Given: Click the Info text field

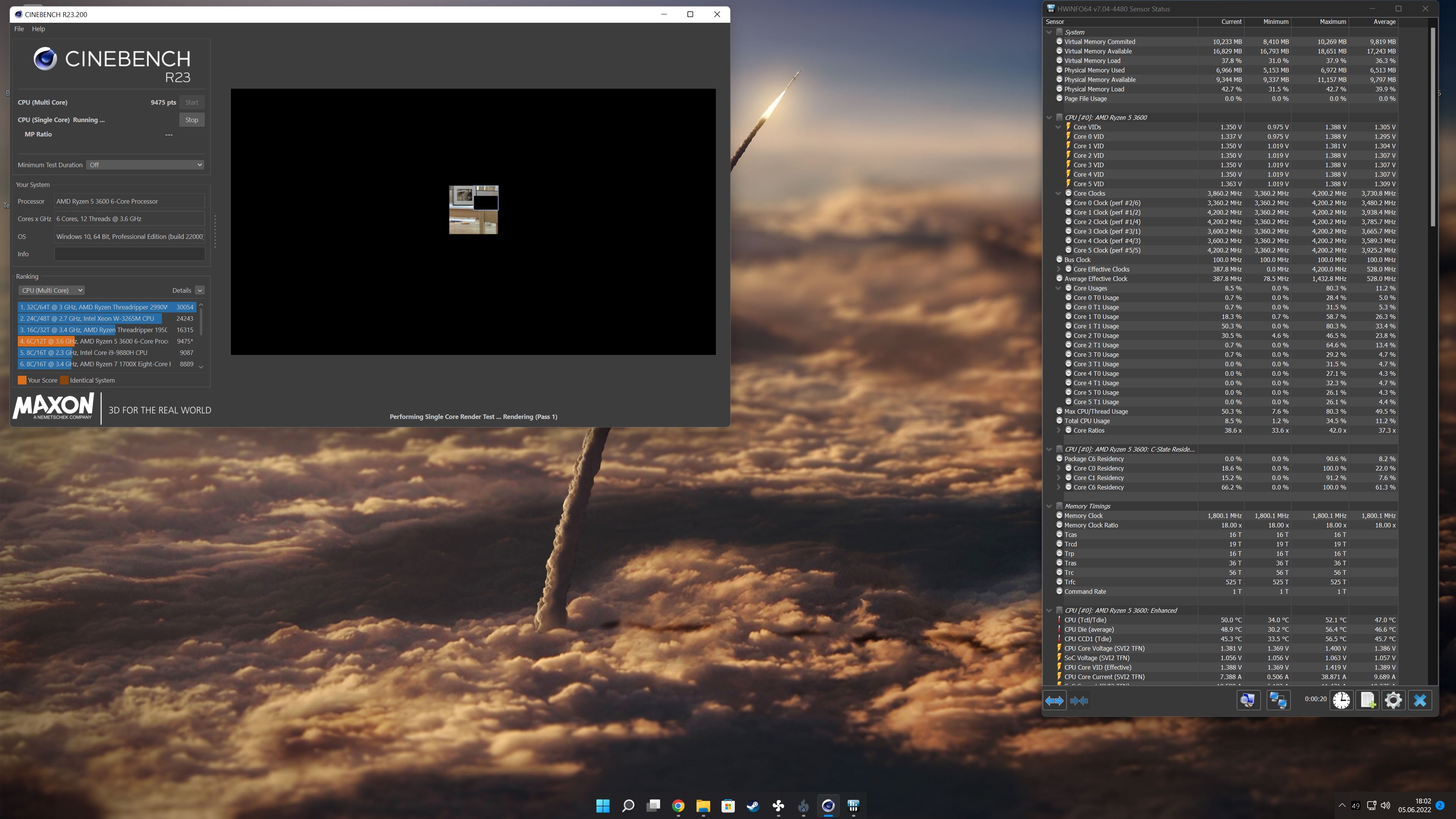Looking at the screenshot, I should click(129, 254).
